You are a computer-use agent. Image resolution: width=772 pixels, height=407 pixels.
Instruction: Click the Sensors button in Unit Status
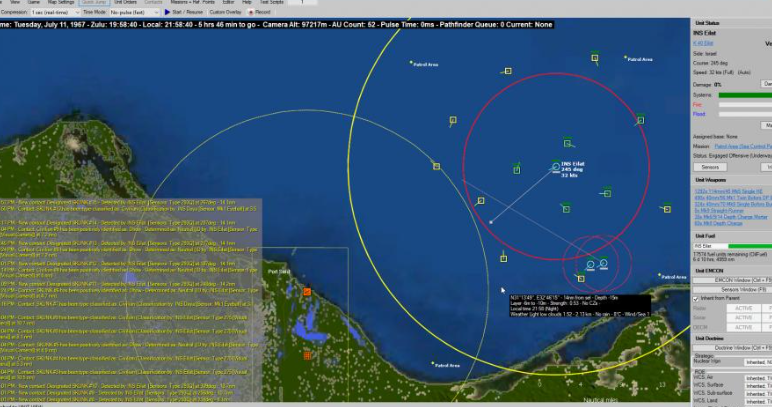tap(710, 167)
